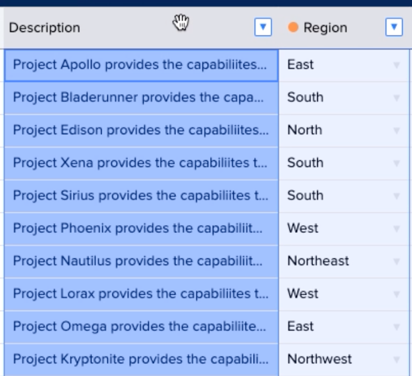Click the Northeast region value for Project Nautilus
This screenshot has width=412, height=376.
click(x=318, y=261)
